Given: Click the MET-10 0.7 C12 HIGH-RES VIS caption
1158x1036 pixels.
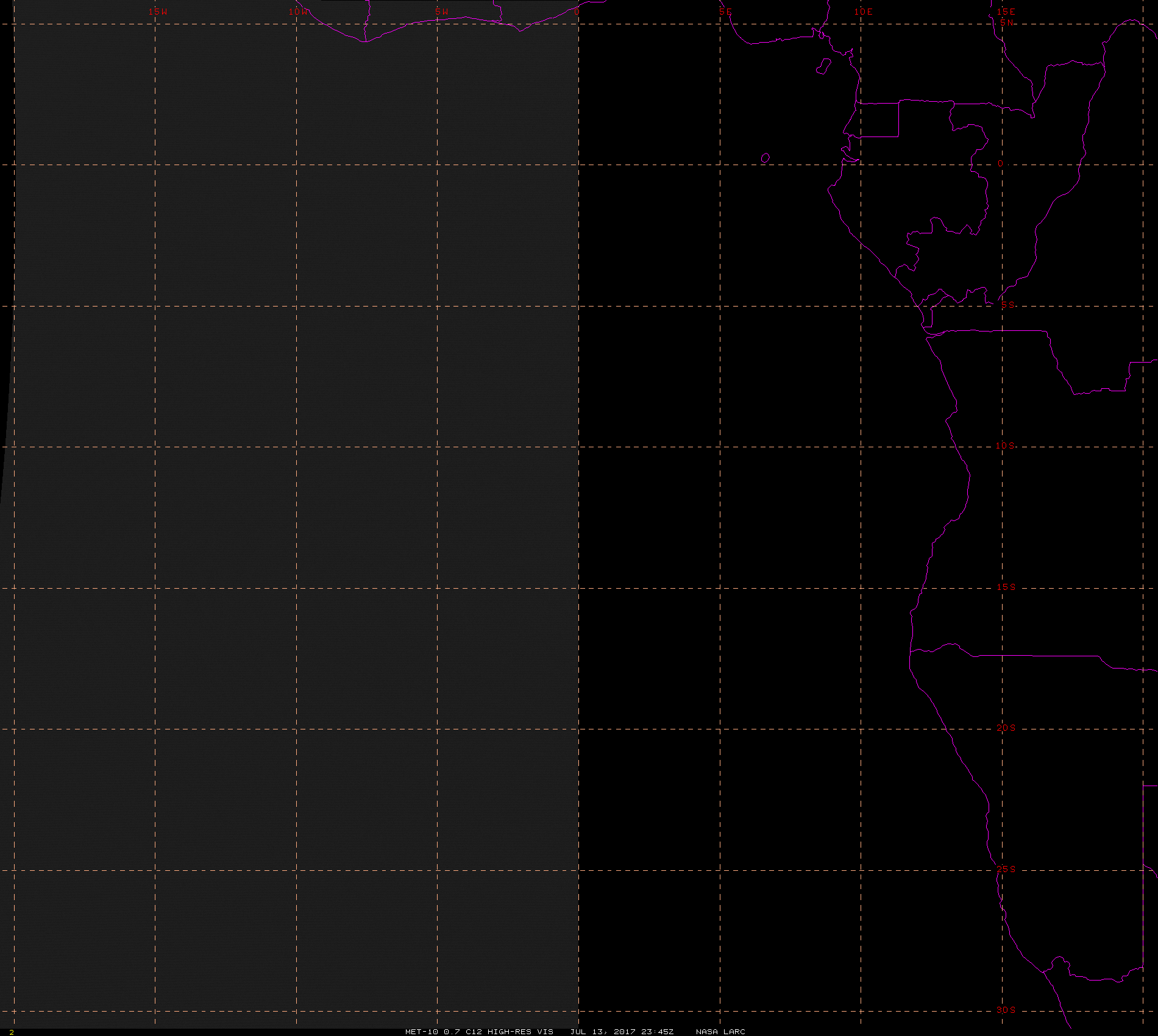Looking at the screenshot, I should (x=479, y=1031).
